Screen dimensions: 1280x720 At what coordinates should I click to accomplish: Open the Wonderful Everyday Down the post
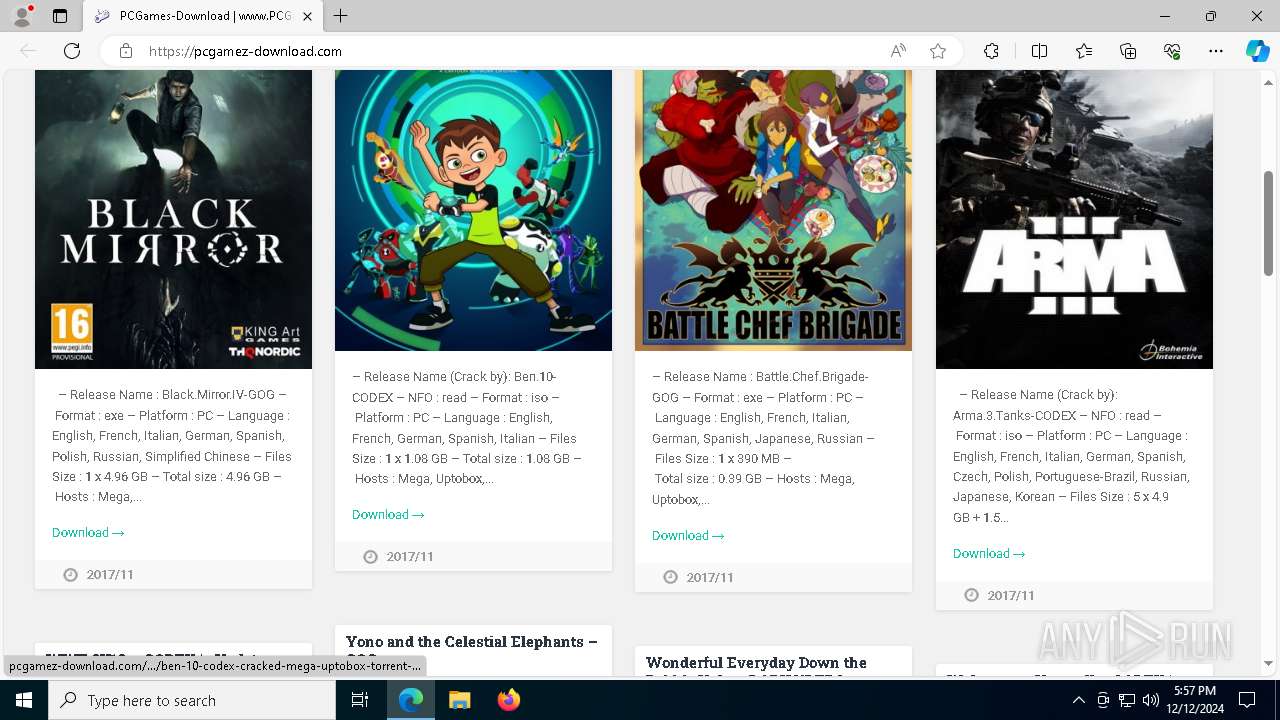point(756,663)
